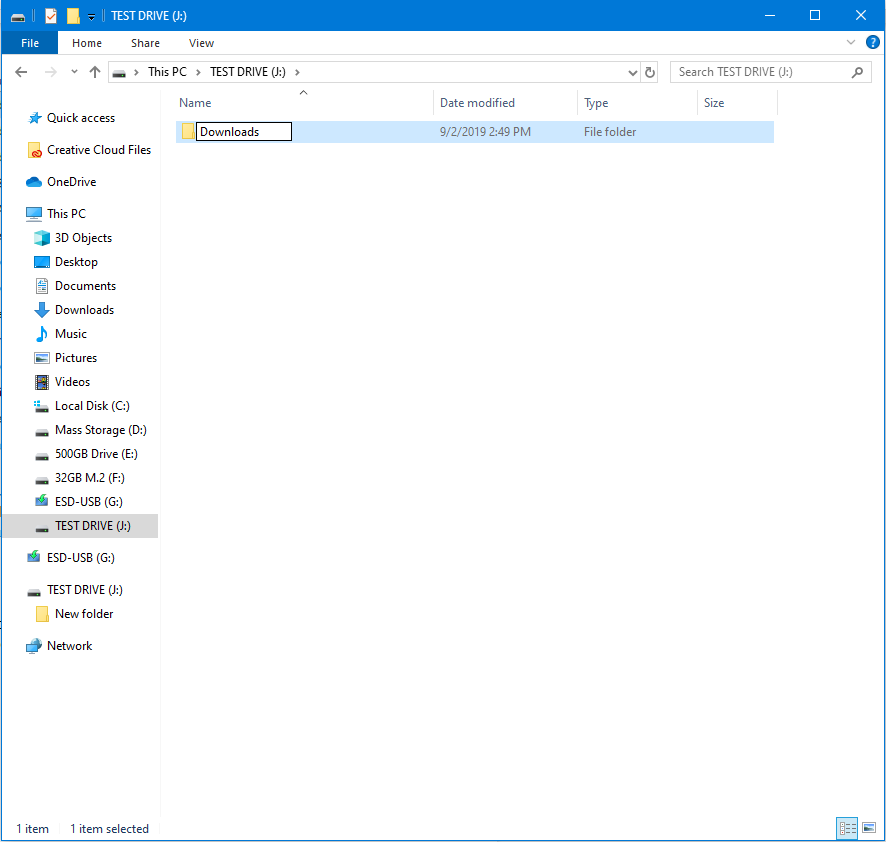886x842 pixels.
Task: Click the search magnifier icon
Action: 857,72
